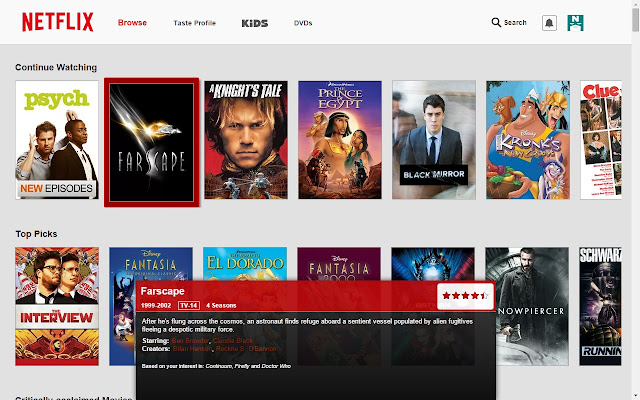This screenshot has height=400, width=640.
Task: Go to Taste Profile
Action: tap(194, 23)
